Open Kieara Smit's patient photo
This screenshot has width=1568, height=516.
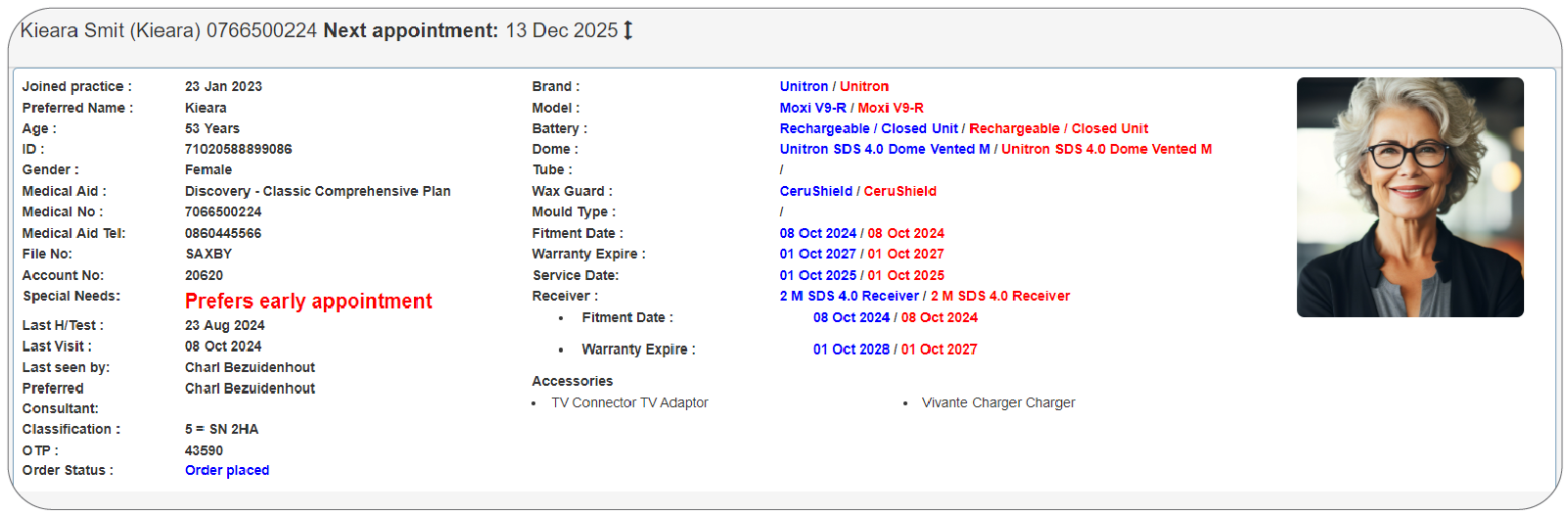click(1409, 197)
